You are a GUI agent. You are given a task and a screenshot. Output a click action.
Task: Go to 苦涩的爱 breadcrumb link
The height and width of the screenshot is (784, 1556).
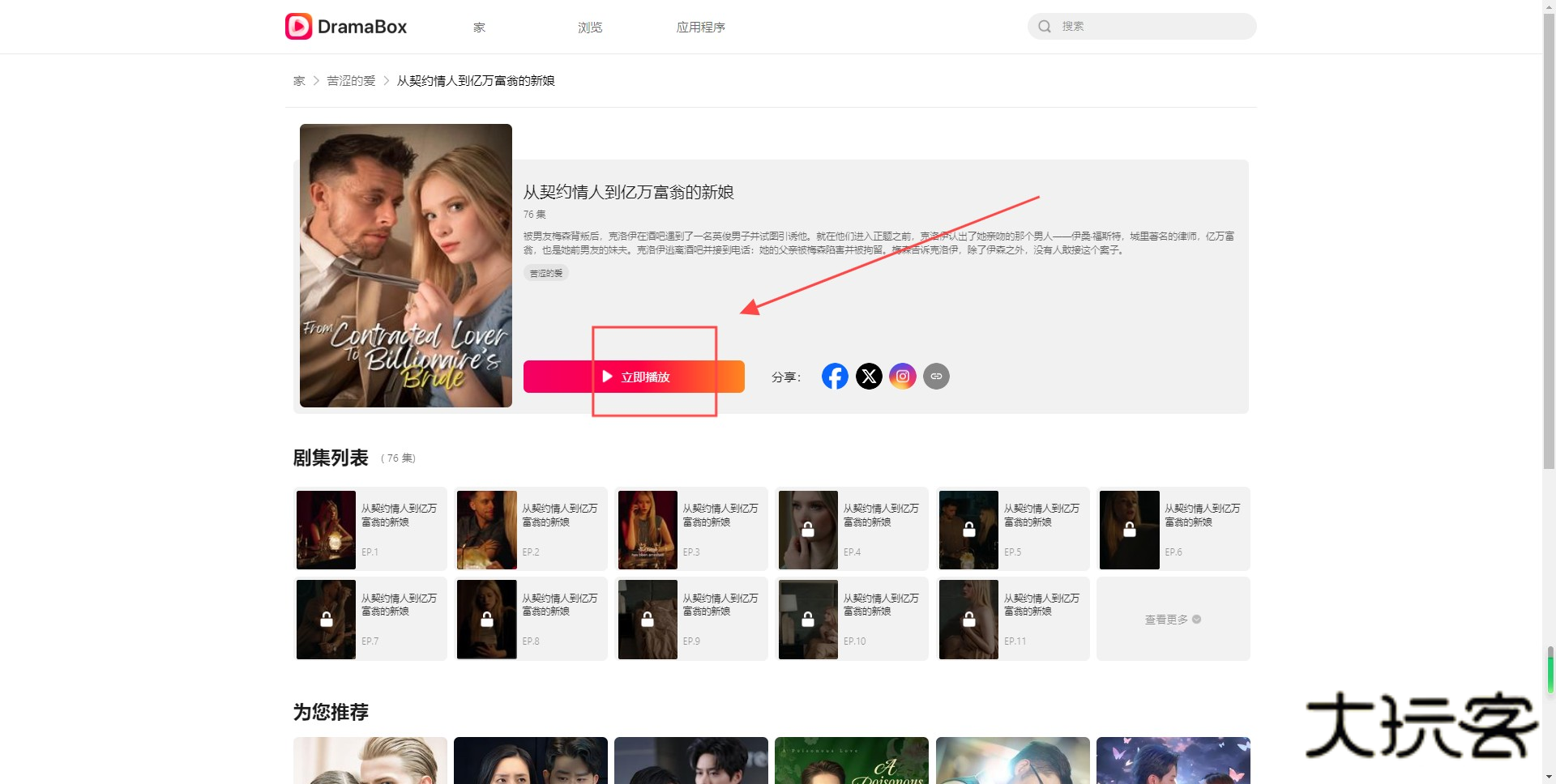tap(351, 81)
